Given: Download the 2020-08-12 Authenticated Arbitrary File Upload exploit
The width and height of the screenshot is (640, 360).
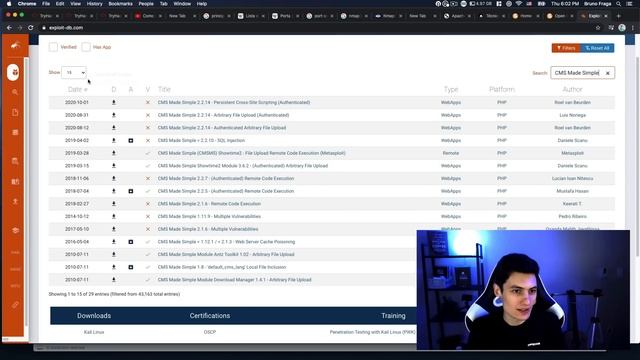Looking at the screenshot, I should point(114,128).
